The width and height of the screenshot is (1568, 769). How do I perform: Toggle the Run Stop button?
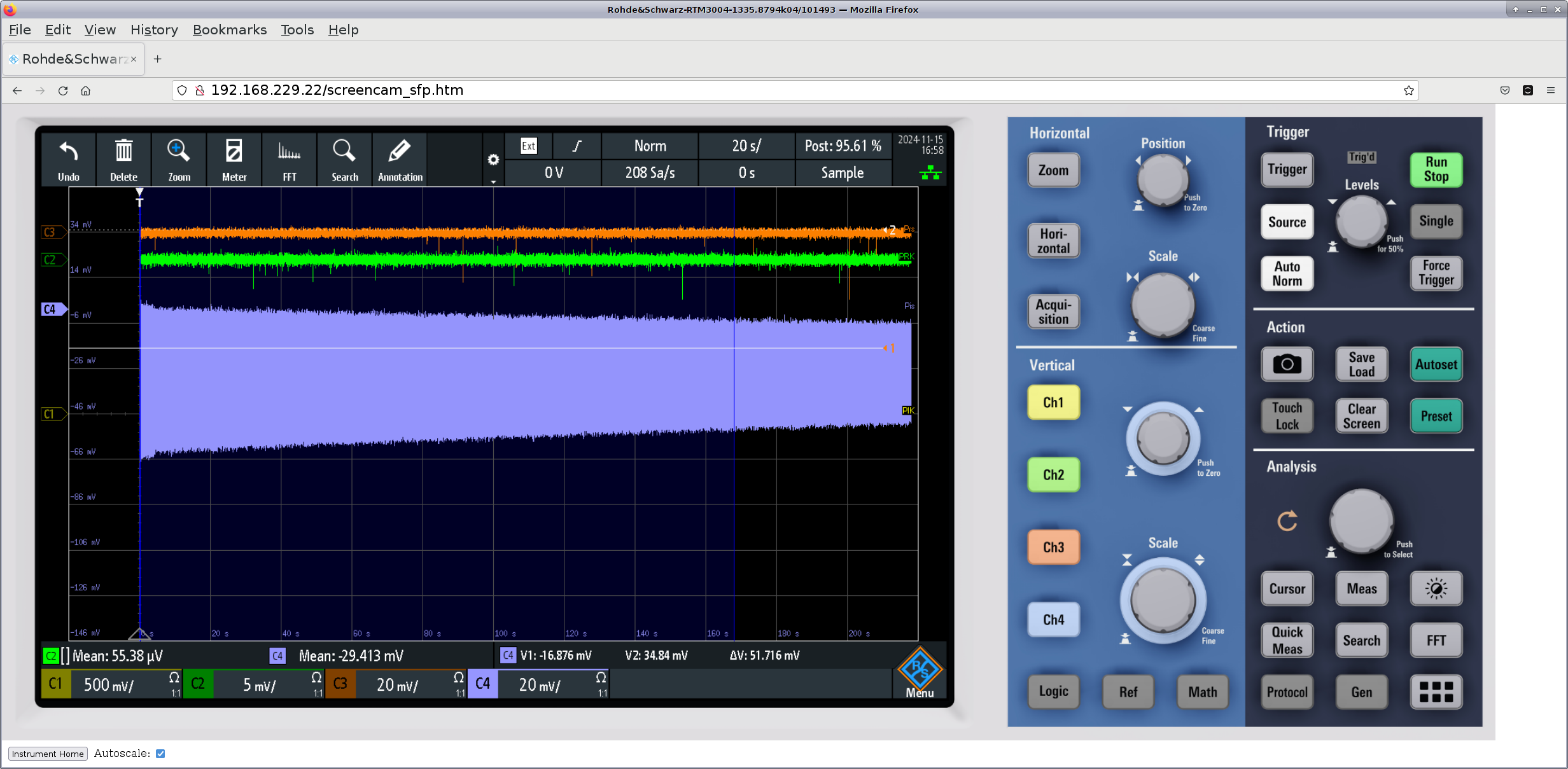tap(1436, 169)
